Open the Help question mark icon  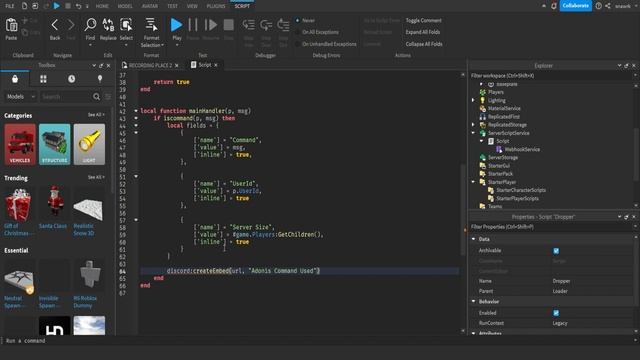pyautogui.click(x=598, y=6)
